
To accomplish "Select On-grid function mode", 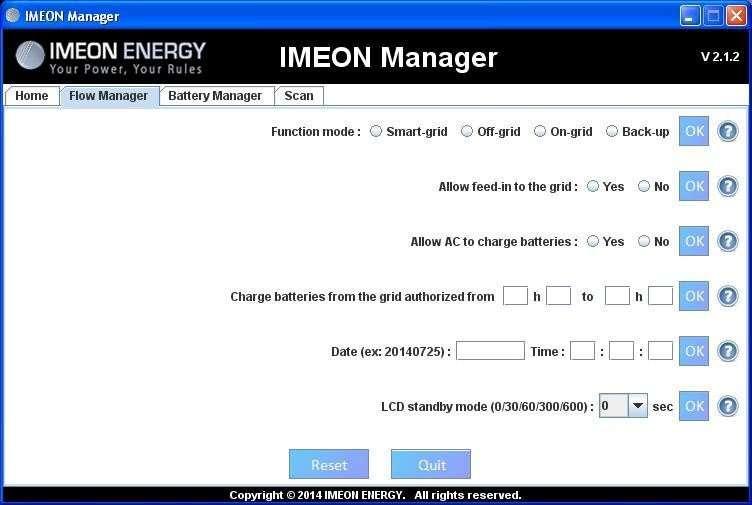I will [540, 131].
